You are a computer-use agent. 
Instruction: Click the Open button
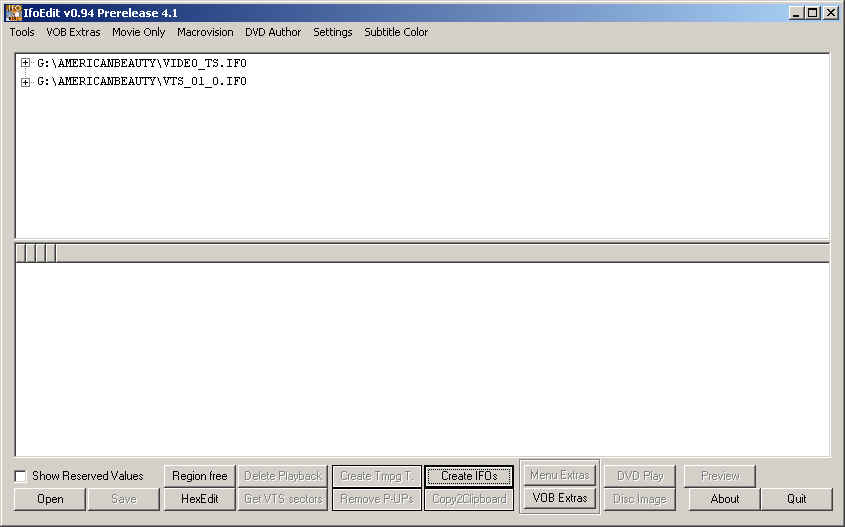click(x=50, y=499)
